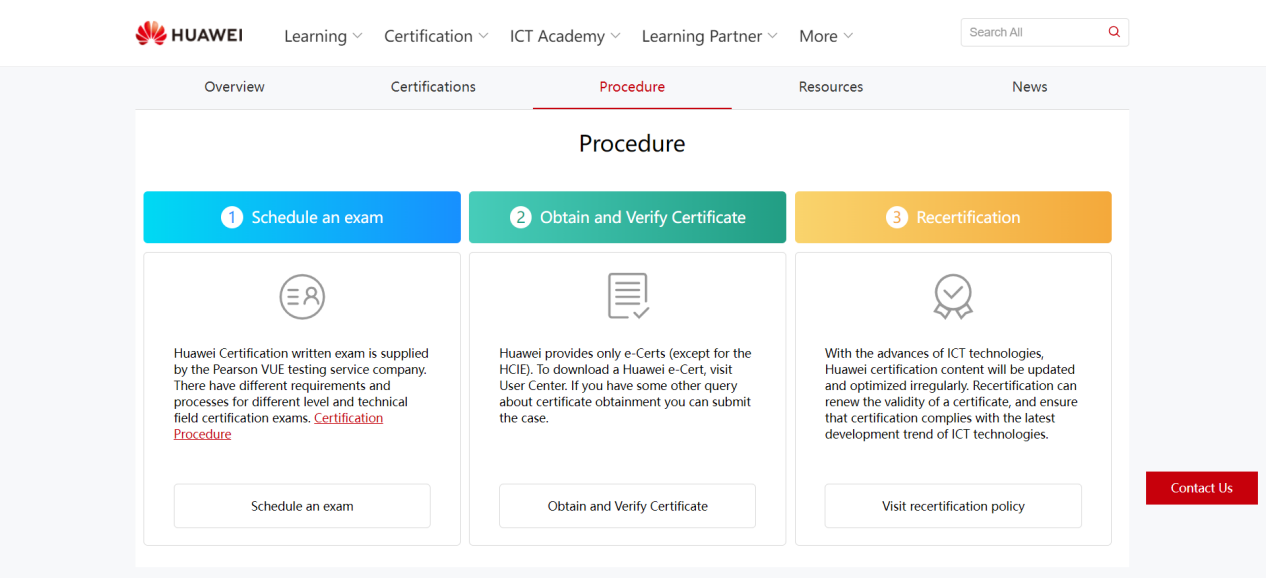
Task: Expand the Certification dropdown menu
Action: 436,36
